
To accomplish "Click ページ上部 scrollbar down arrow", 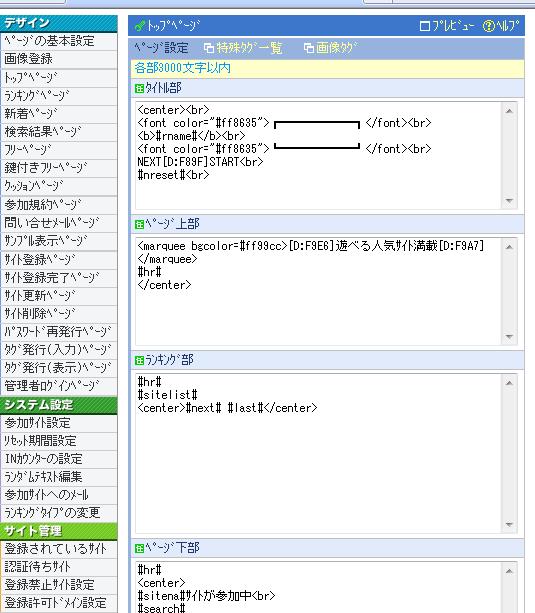I will click(x=509, y=336).
